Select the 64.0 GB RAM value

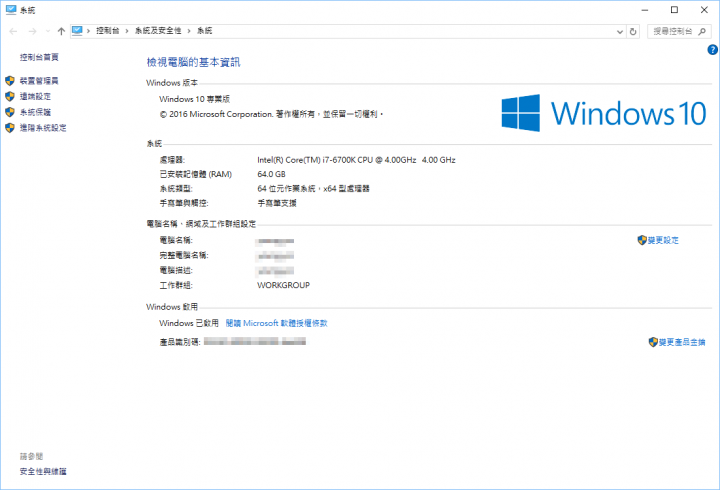click(271, 174)
